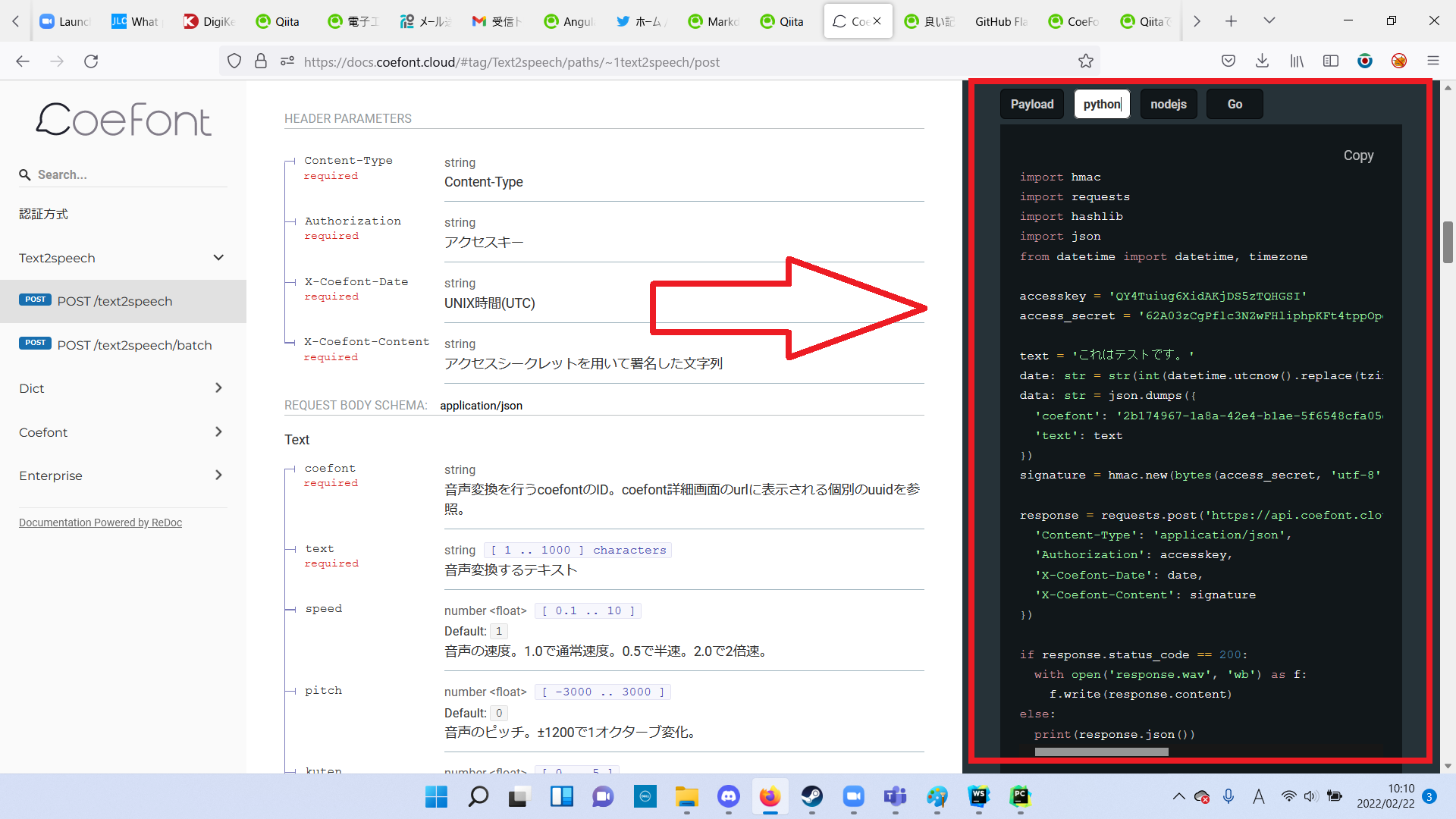Collapse the Text2speech sidebar section

[x=218, y=258]
